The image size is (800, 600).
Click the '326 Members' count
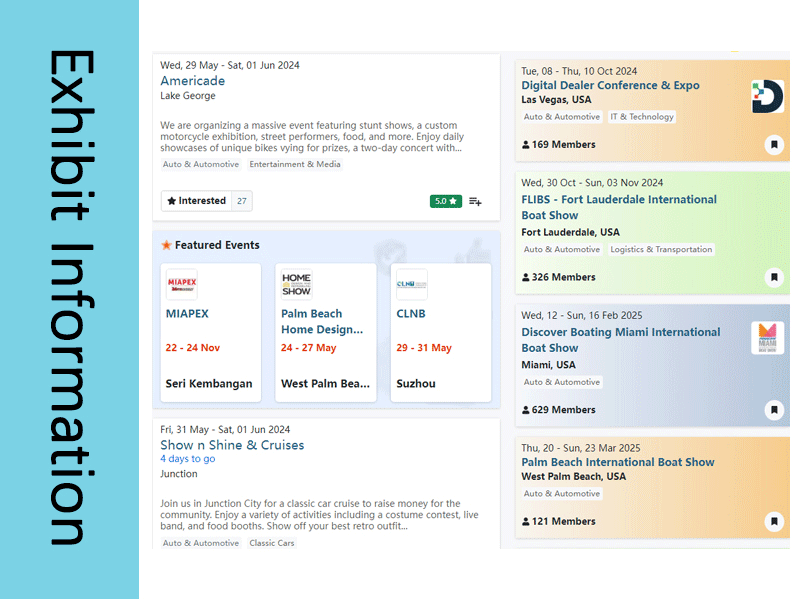[x=559, y=278]
